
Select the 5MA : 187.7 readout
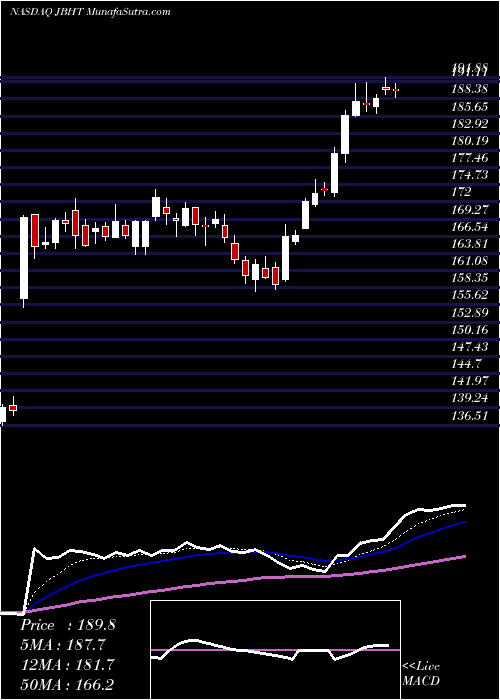click(62, 645)
